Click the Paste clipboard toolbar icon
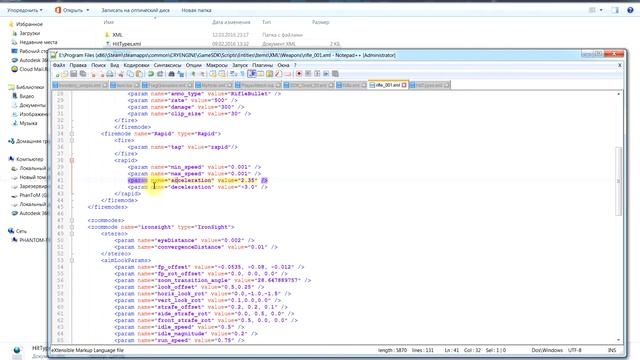The height and width of the screenshot is (360, 640). pos(139,74)
